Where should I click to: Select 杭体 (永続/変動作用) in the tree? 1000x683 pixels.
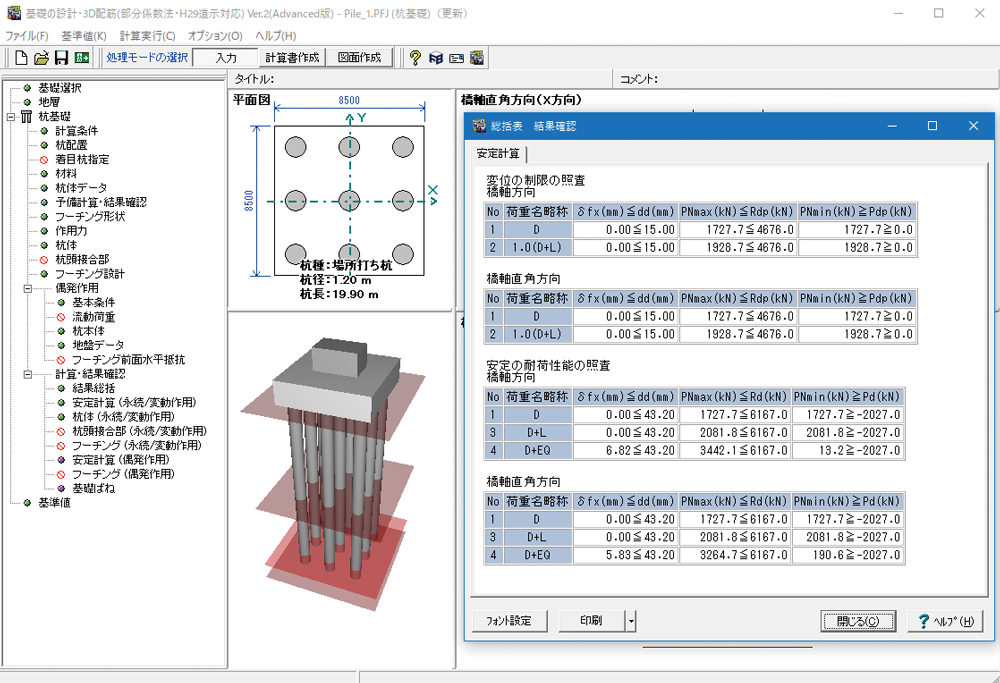tap(124, 417)
